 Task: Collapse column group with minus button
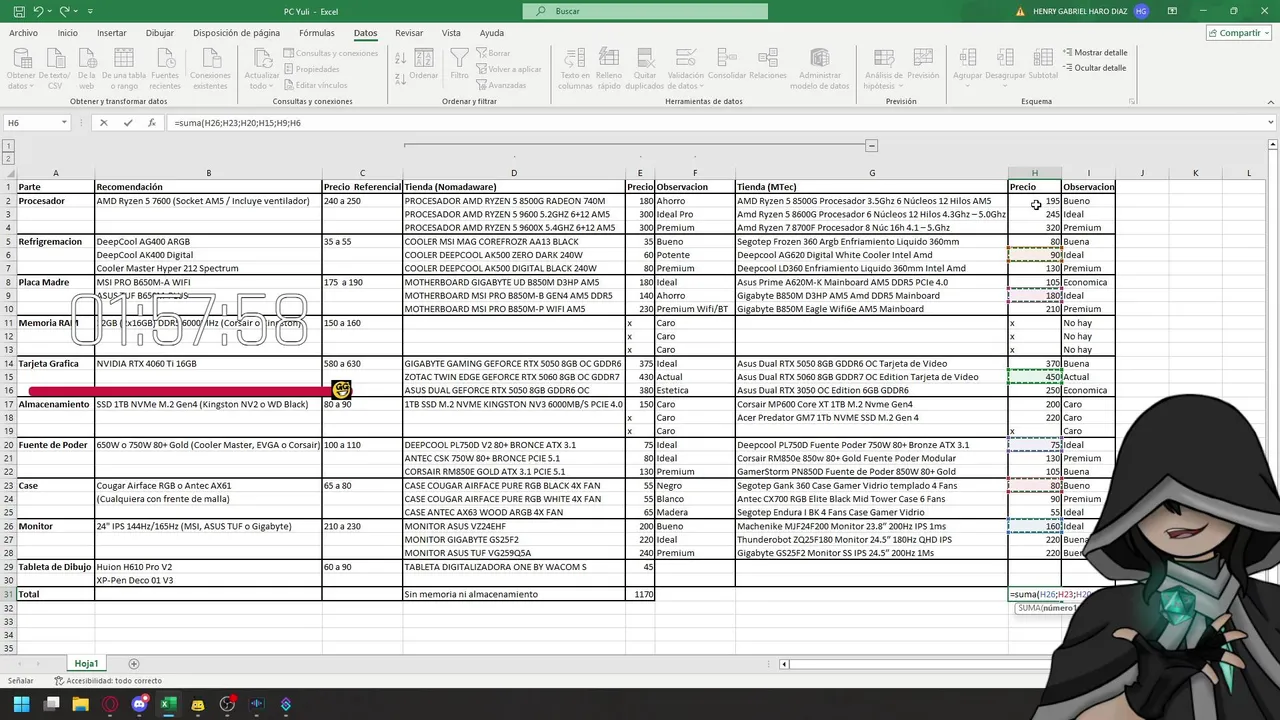pyautogui.click(x=871, y=146)
